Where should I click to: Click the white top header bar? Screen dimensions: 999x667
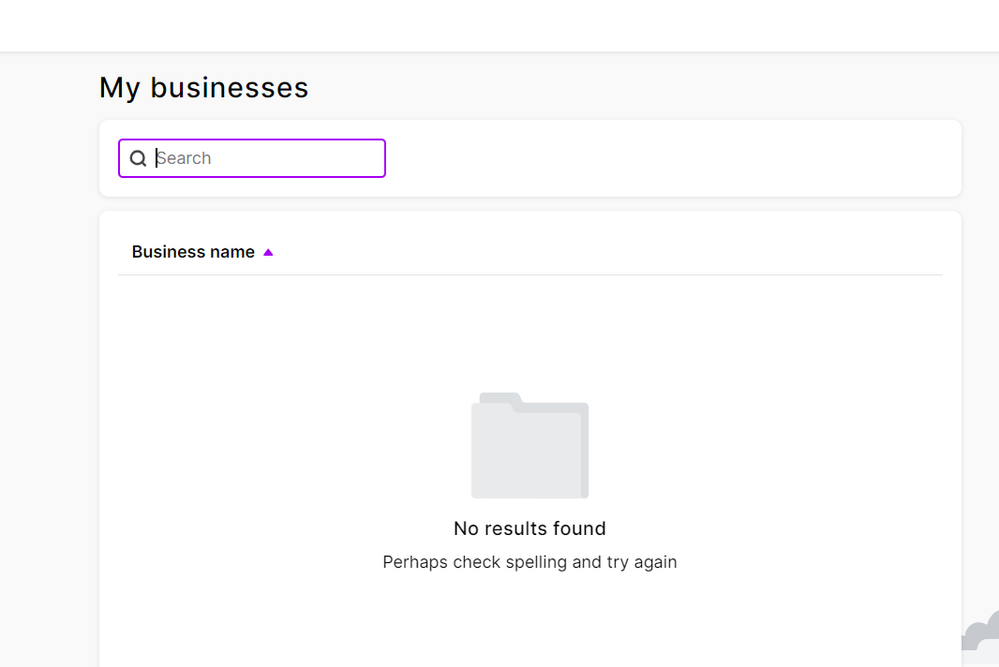point(500,25)
